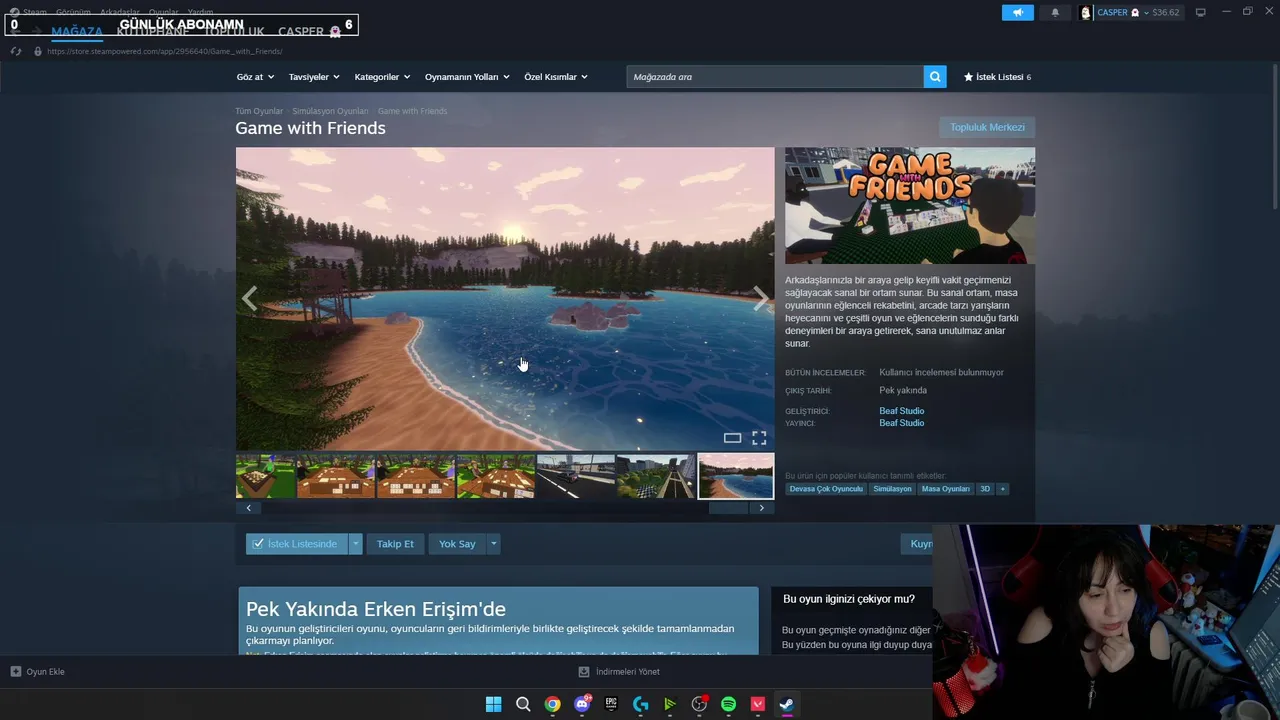
Task: Open Oynamanın Yolları dropdown menu
Action: point(467,77)
